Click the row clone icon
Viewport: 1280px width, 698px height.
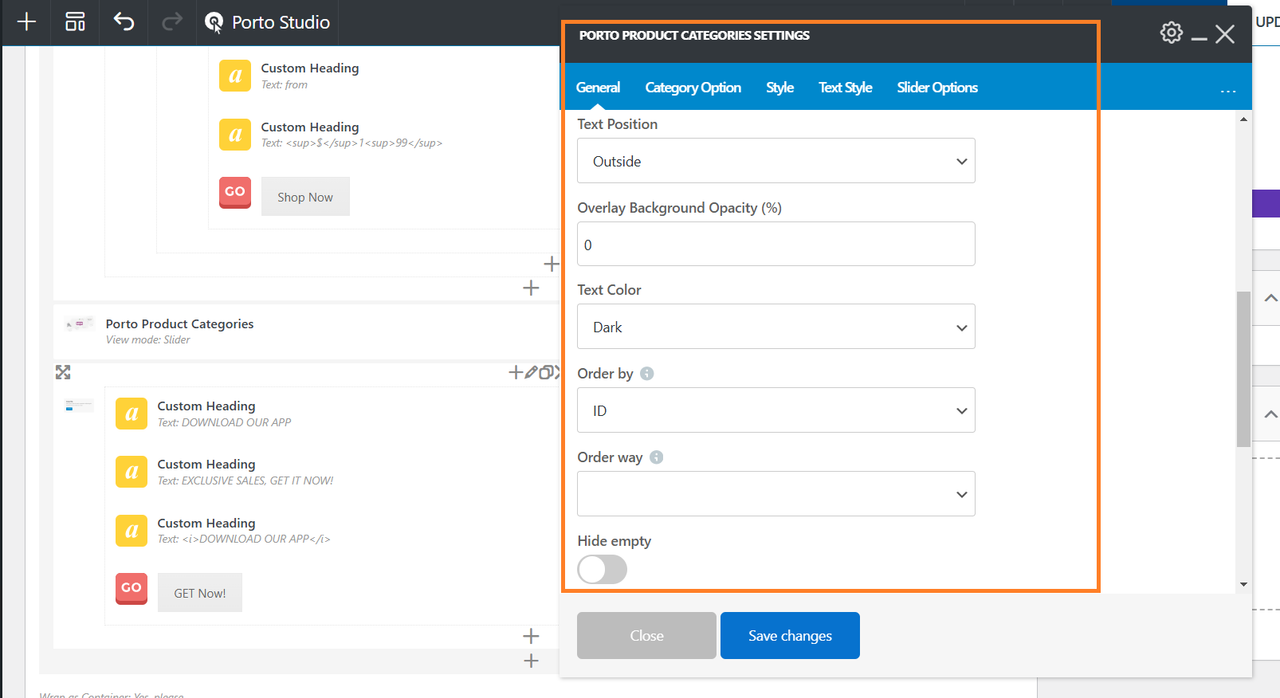[x=546, y=372]
